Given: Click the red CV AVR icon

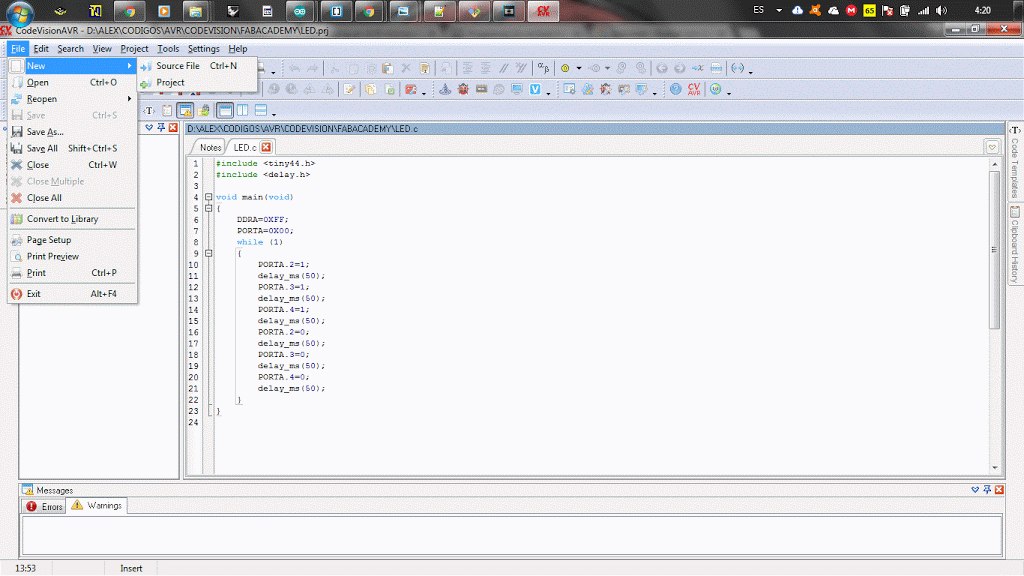Looking at the screenshot, I should point(694,89).
